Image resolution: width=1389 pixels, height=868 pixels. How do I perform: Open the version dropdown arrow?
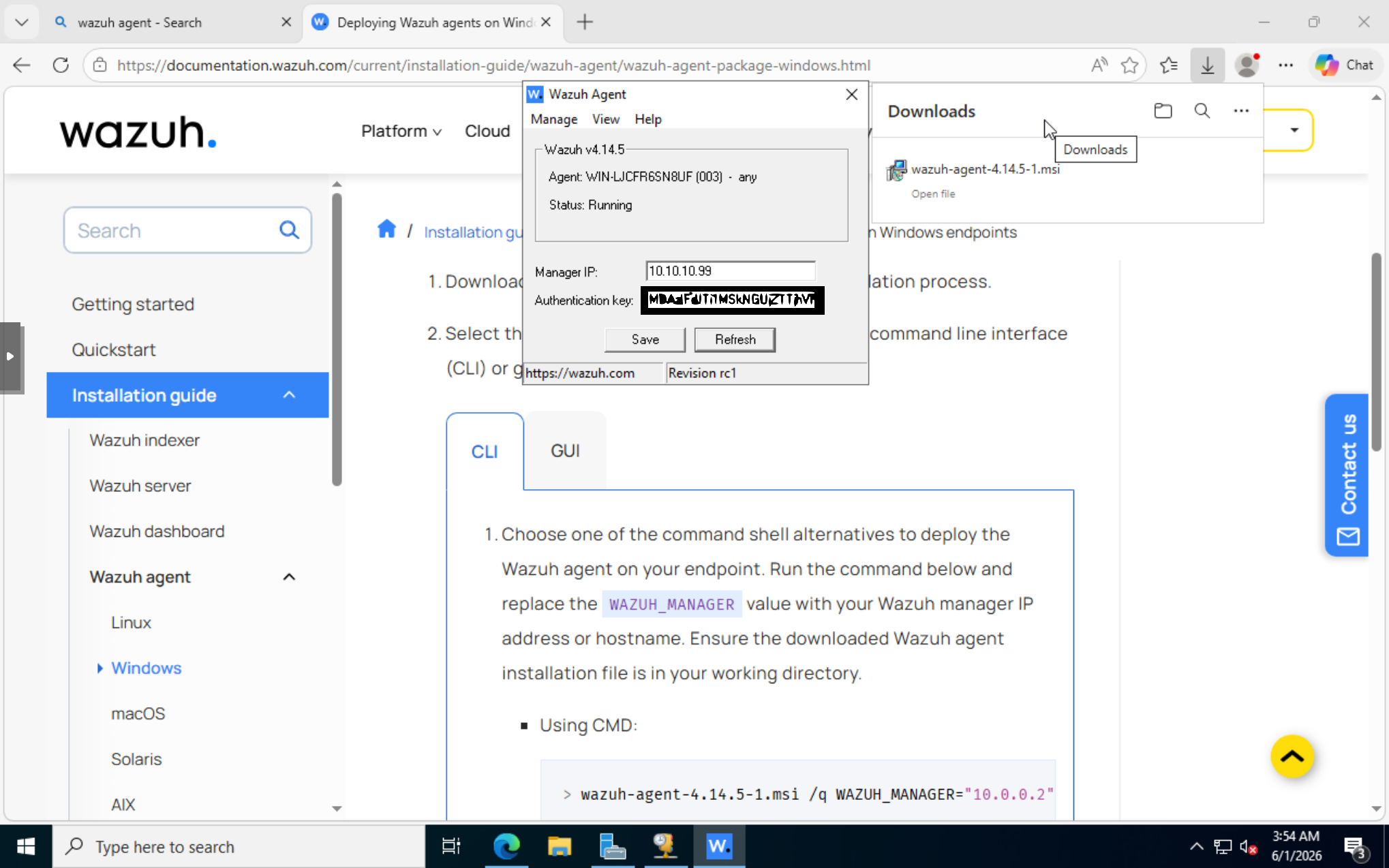(1294, 130)
